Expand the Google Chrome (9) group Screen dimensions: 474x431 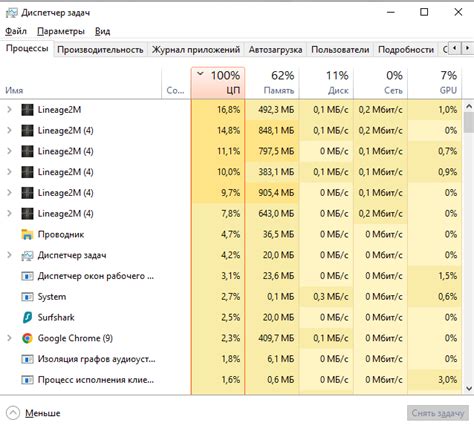9,338
